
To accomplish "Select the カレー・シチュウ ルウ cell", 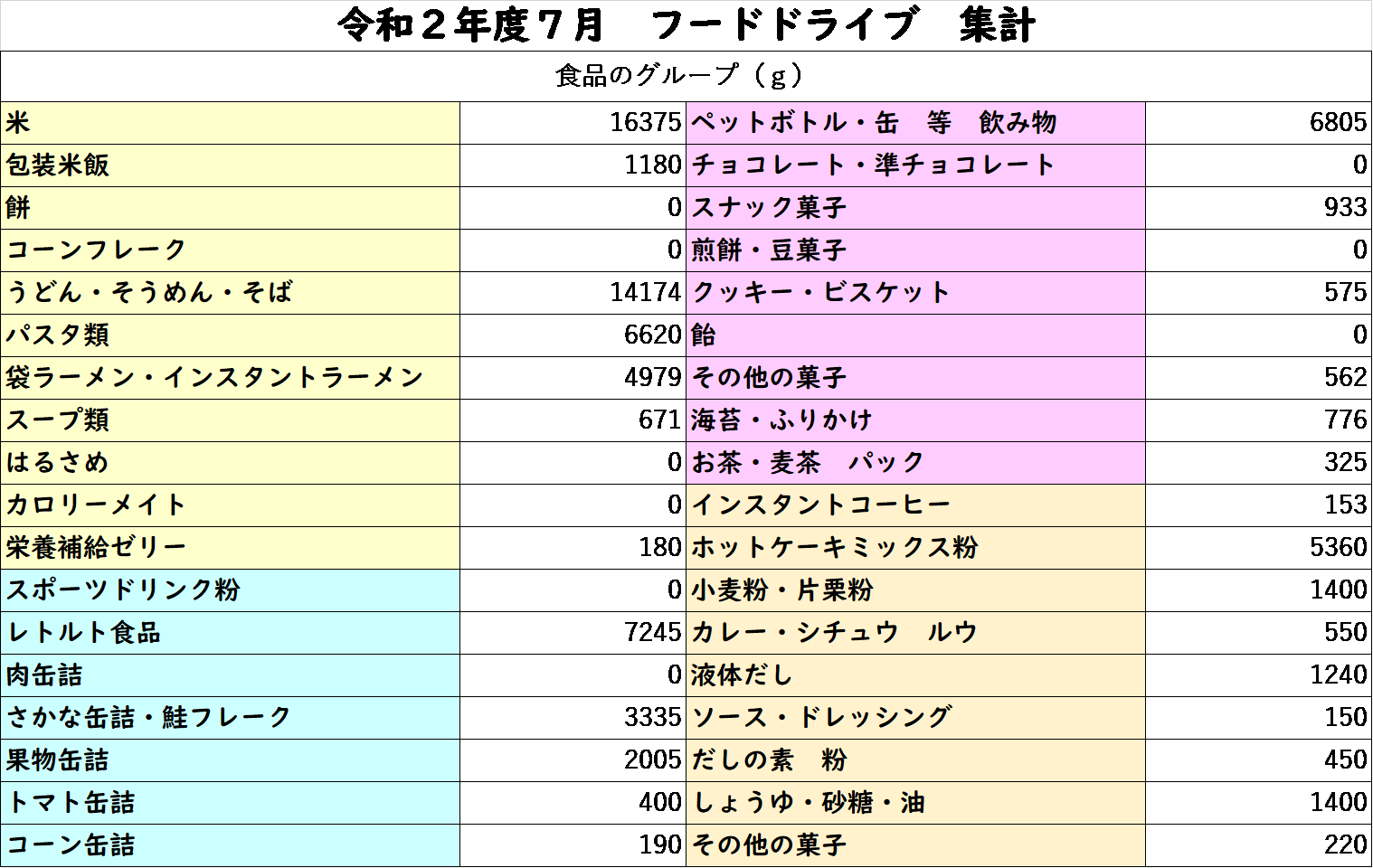I will (x=915, y=633).
